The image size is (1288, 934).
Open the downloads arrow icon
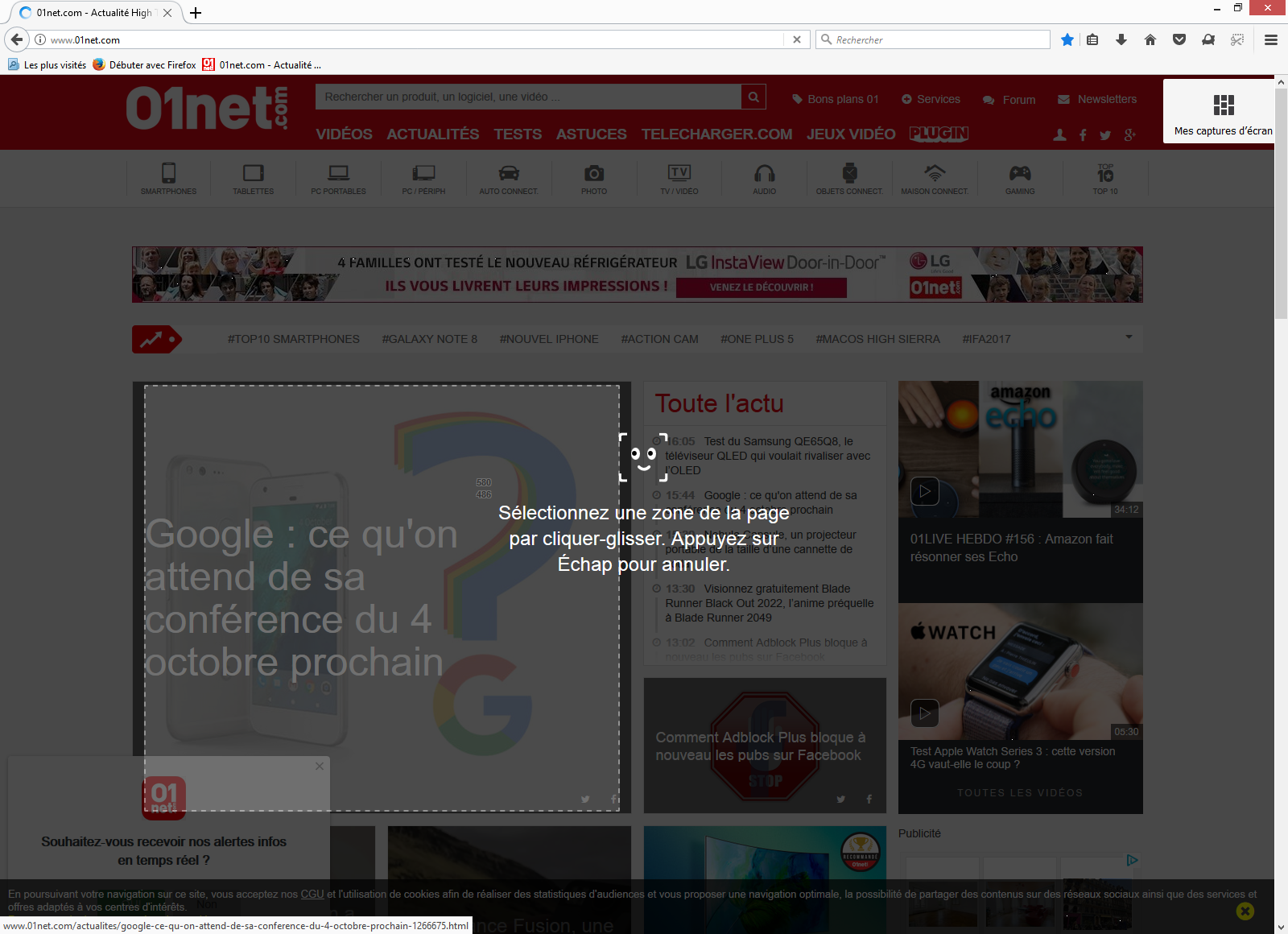[x=1121, y=39]
